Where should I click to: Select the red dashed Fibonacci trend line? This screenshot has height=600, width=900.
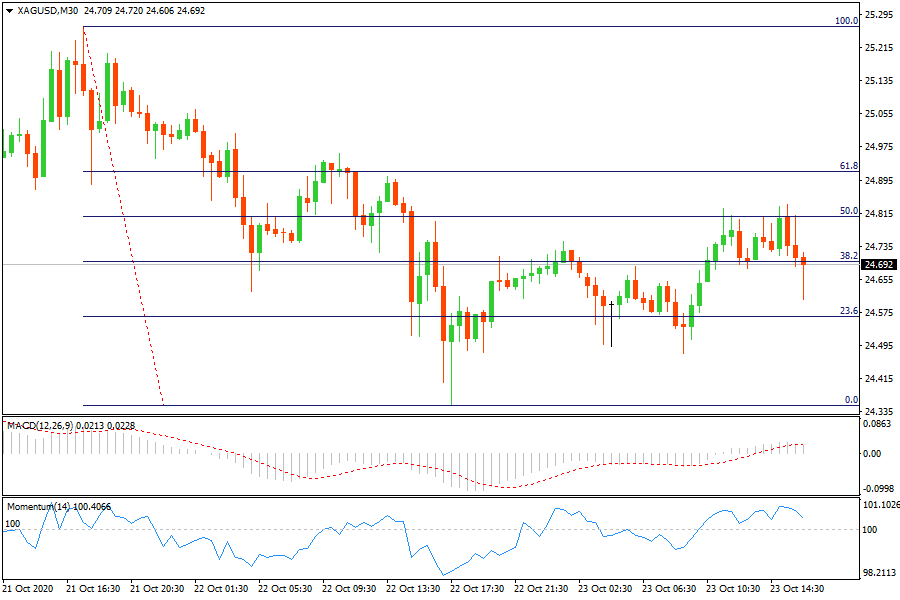[x=124, y=220]
